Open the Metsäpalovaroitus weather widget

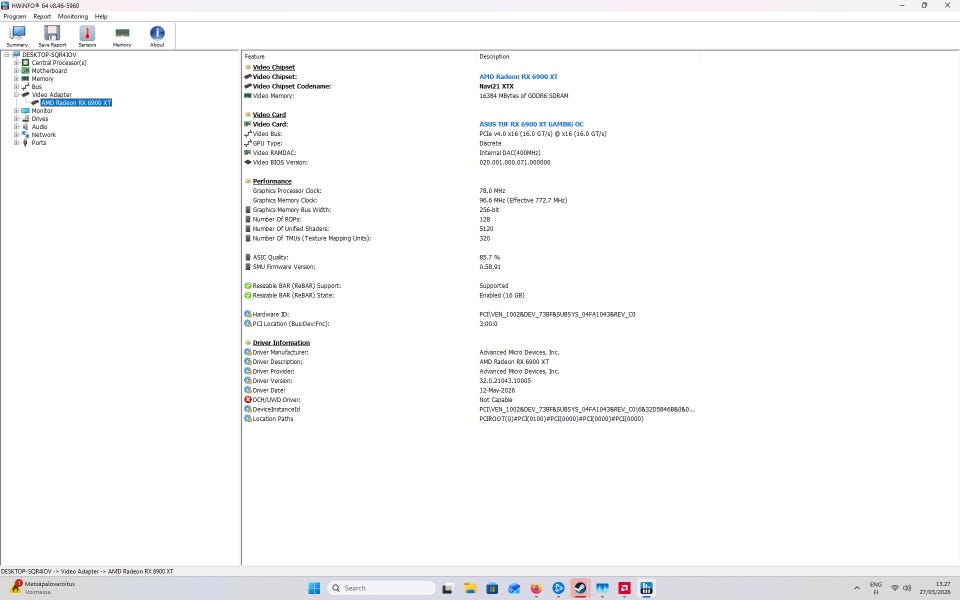(43, 588)
